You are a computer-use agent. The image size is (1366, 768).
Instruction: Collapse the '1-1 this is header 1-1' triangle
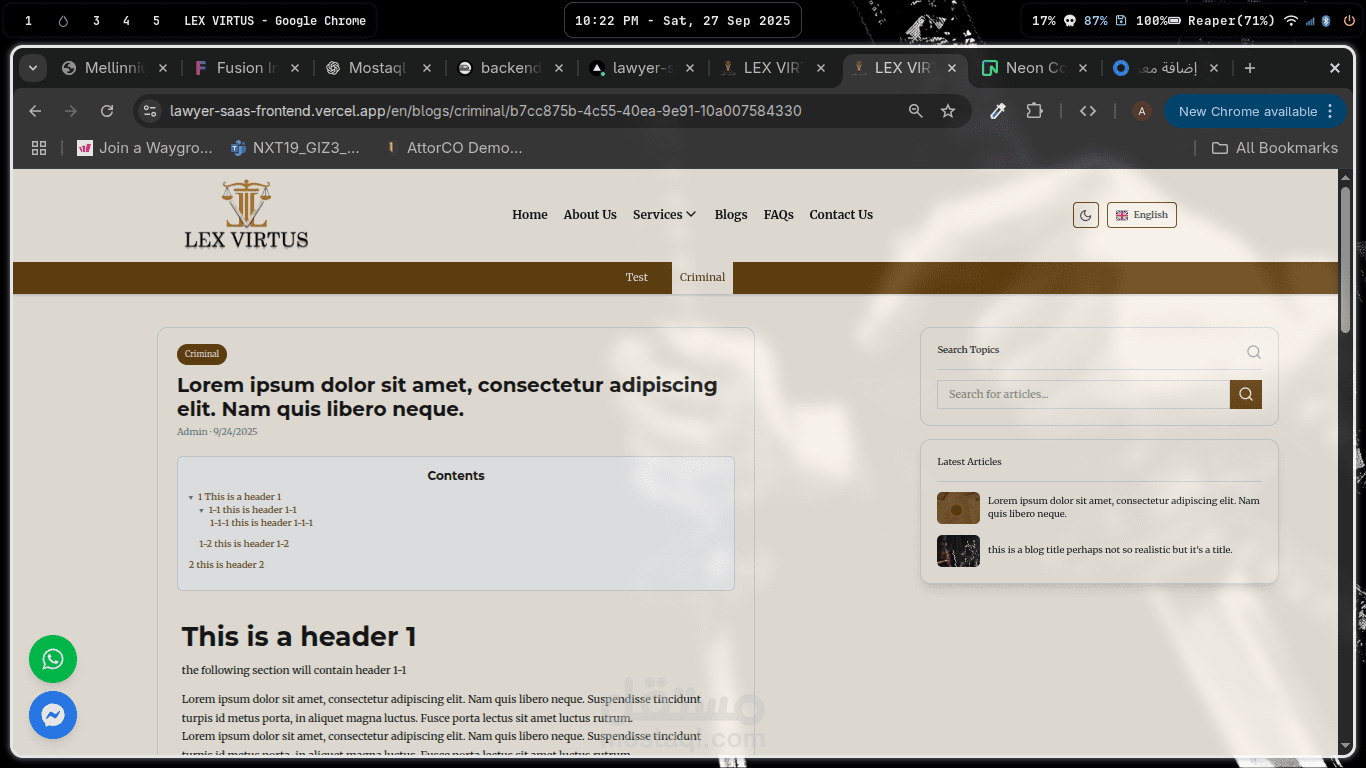(201, 511)
